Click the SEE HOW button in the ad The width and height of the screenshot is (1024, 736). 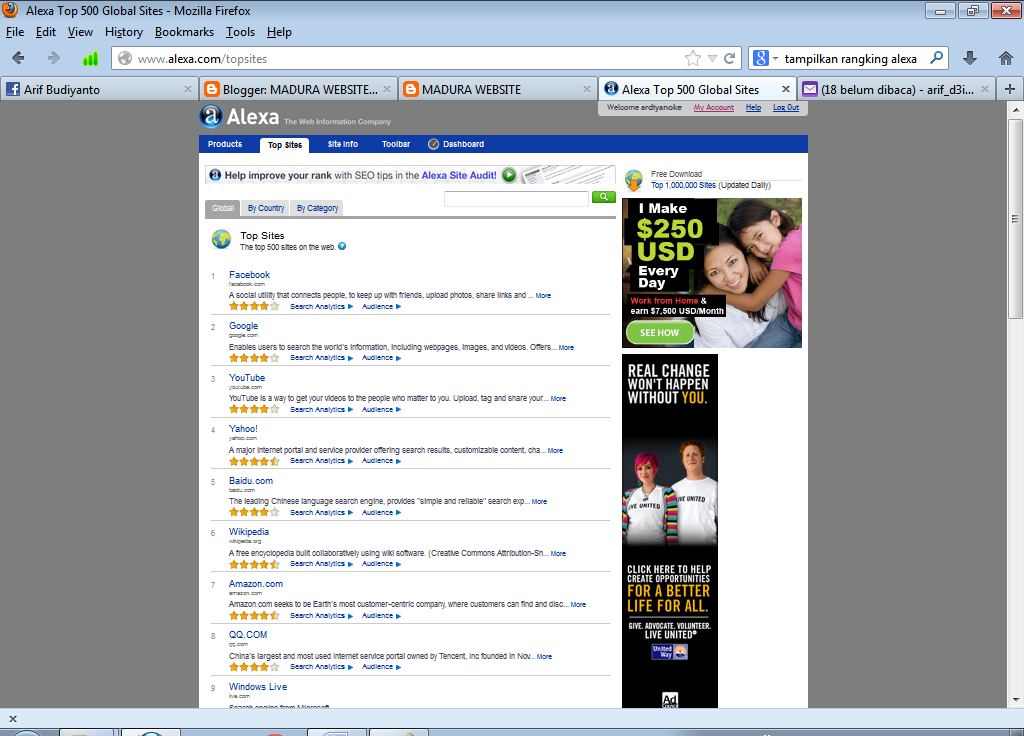point(659,332)
